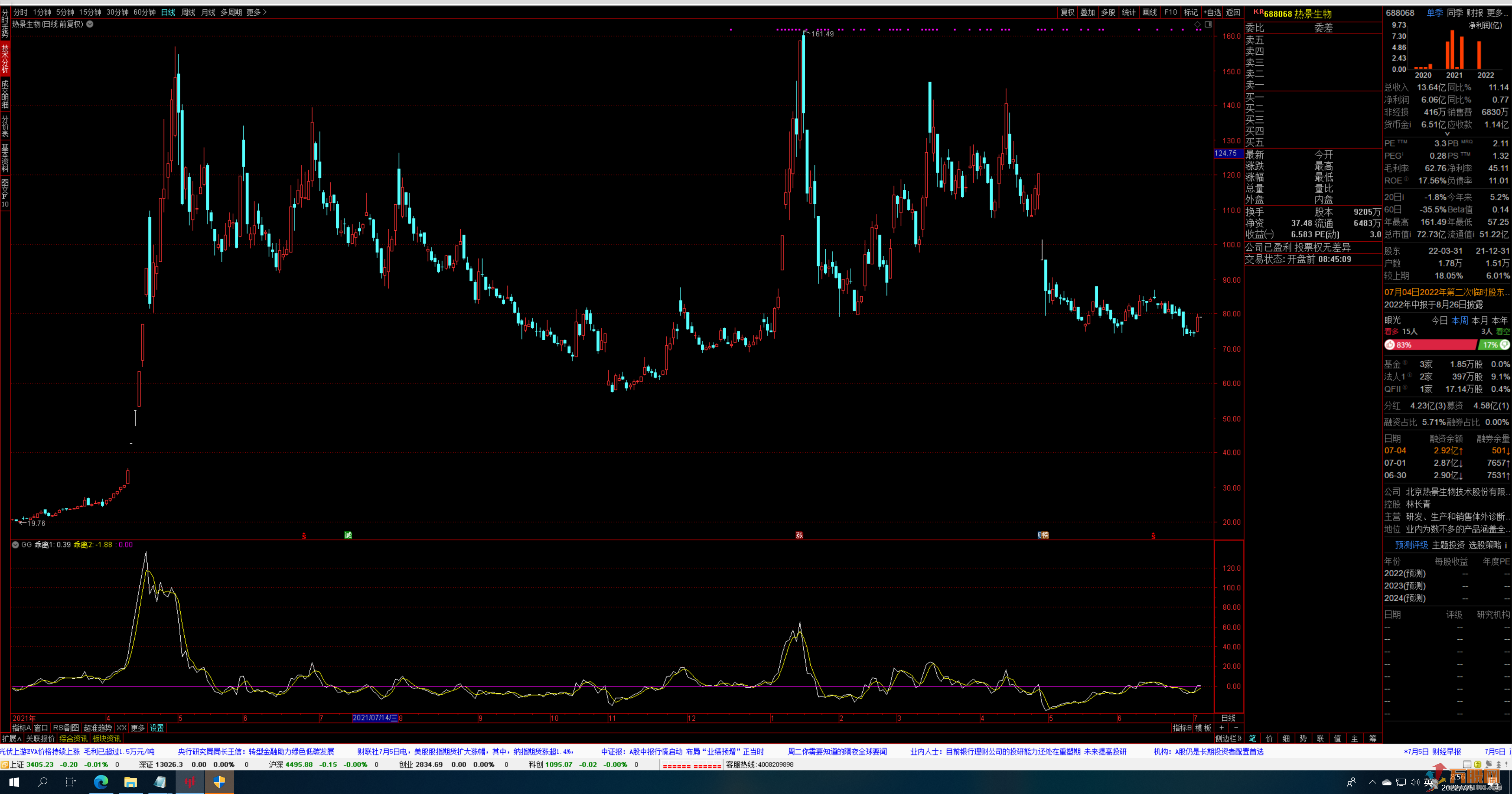The width and height of the screenshot is (1512, 794).
Task: Add stock via +自选 button
Action: coord(1212,12)
